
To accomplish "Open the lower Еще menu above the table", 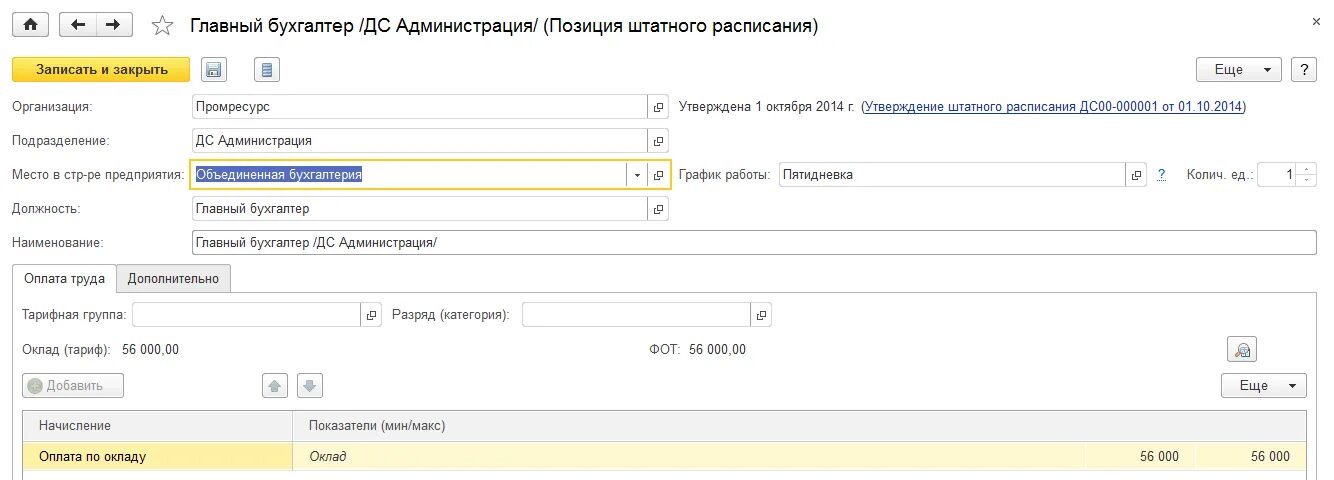I will coord(1263,386).
